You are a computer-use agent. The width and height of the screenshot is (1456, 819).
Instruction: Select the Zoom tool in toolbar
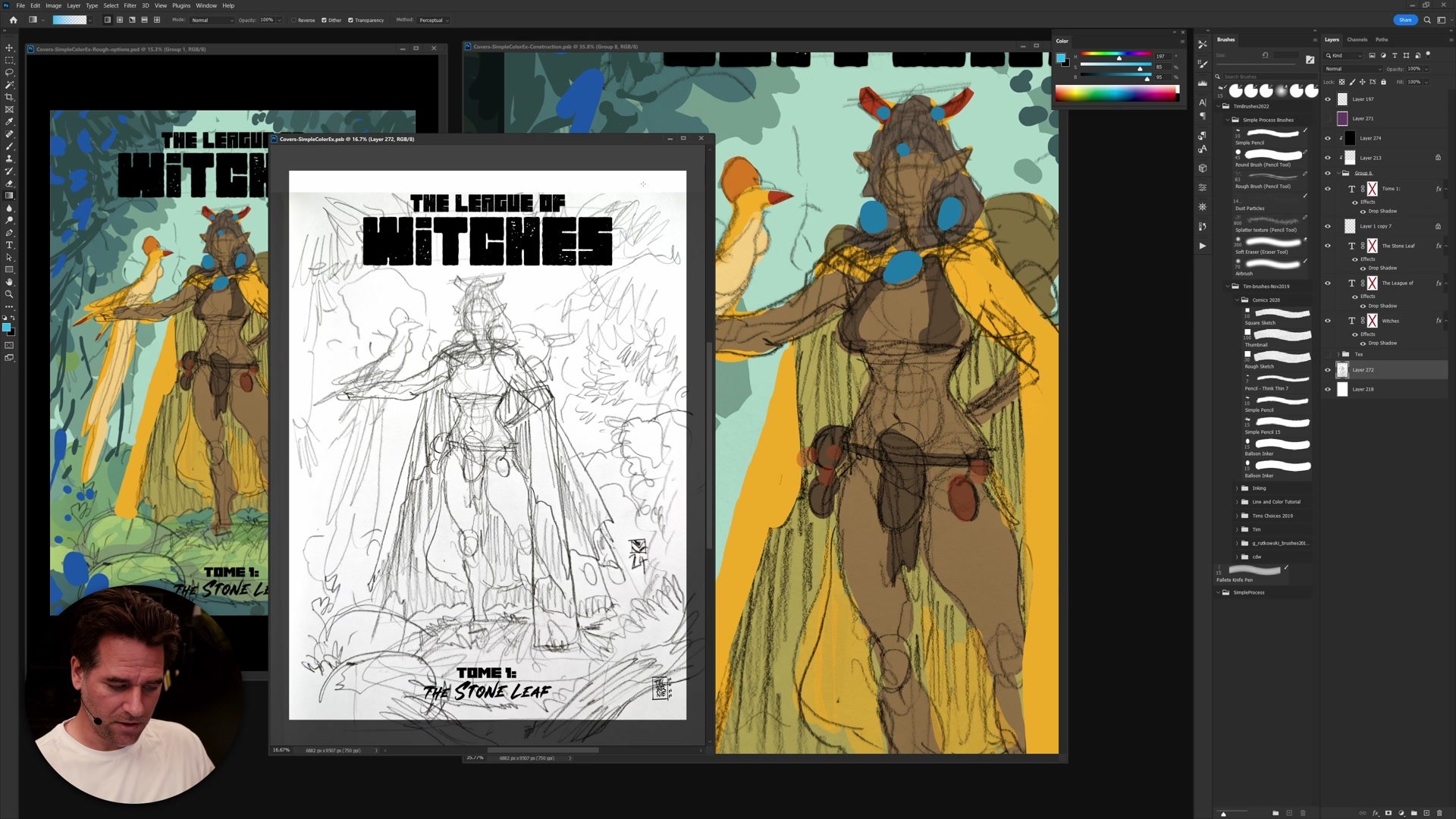[x=9, y=294]
